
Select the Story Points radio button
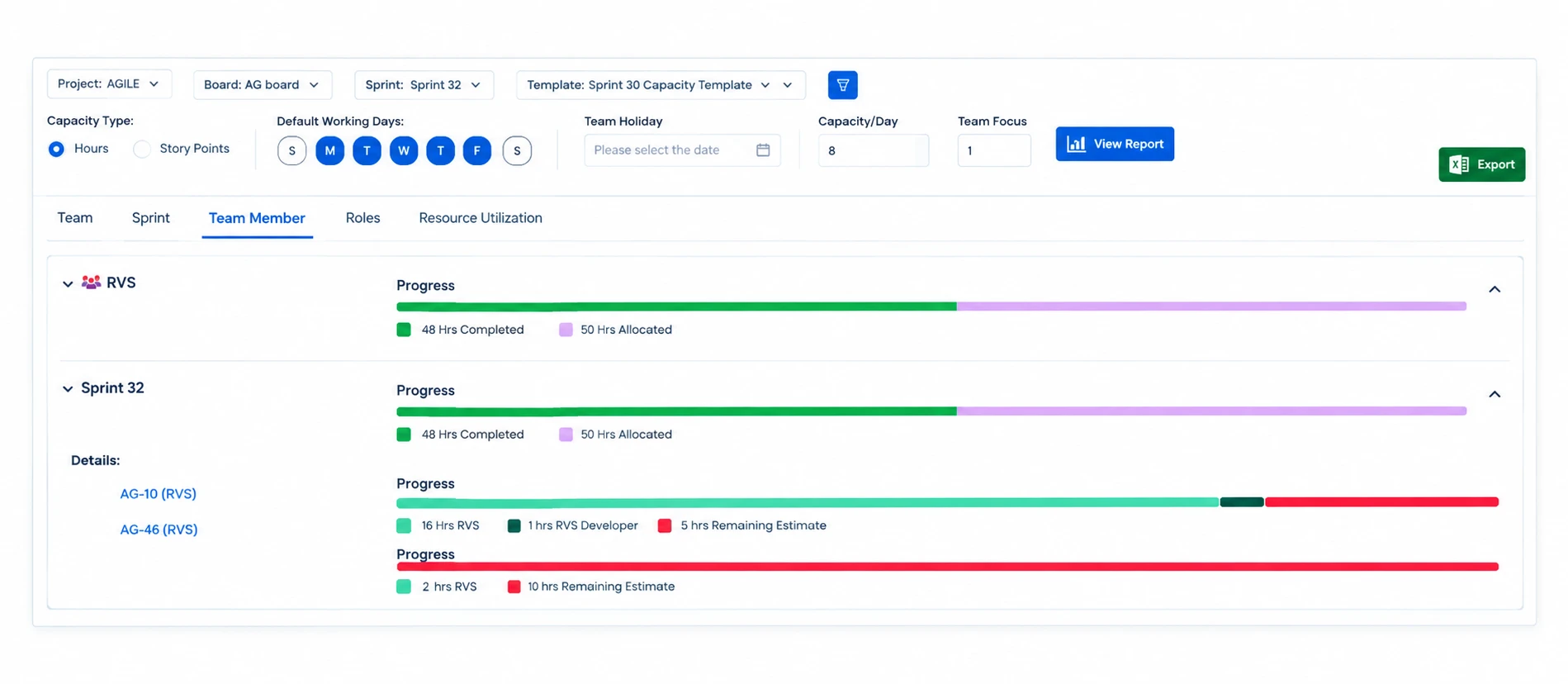pyautogui.click(x=142, y=149)
